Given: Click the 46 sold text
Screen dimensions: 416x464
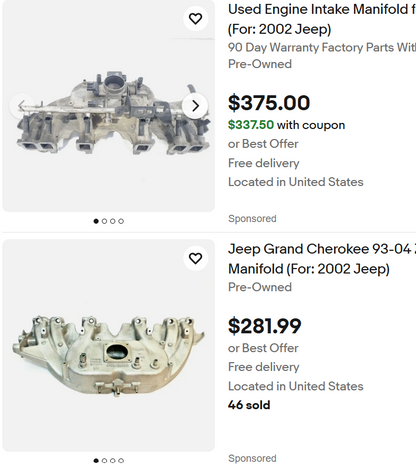Looking at the screenshot, I should [249, 405].
